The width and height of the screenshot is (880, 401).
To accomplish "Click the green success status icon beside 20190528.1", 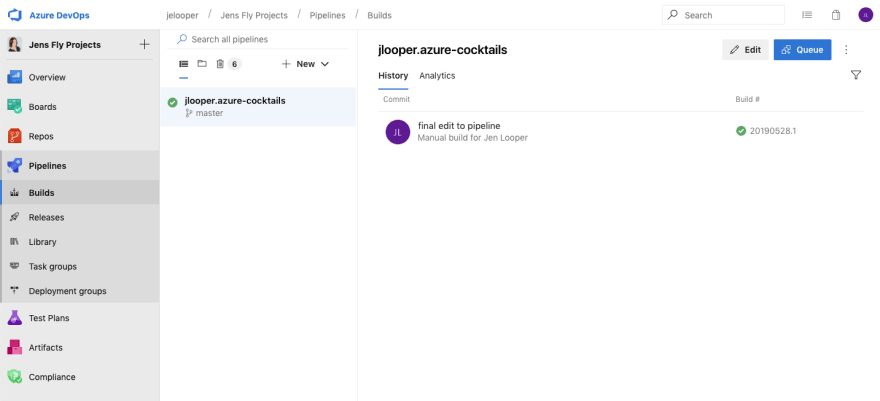I will coord(741,131).
